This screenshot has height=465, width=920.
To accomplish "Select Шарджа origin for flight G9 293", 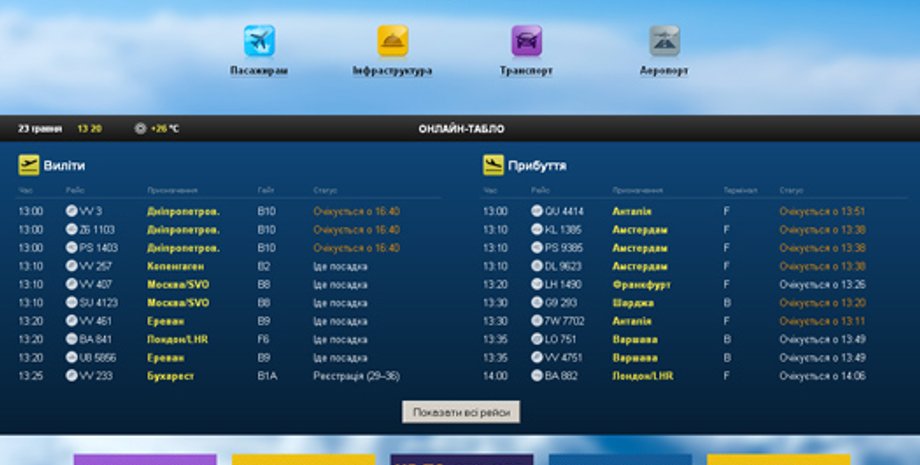I will click(x=633, y=303).
